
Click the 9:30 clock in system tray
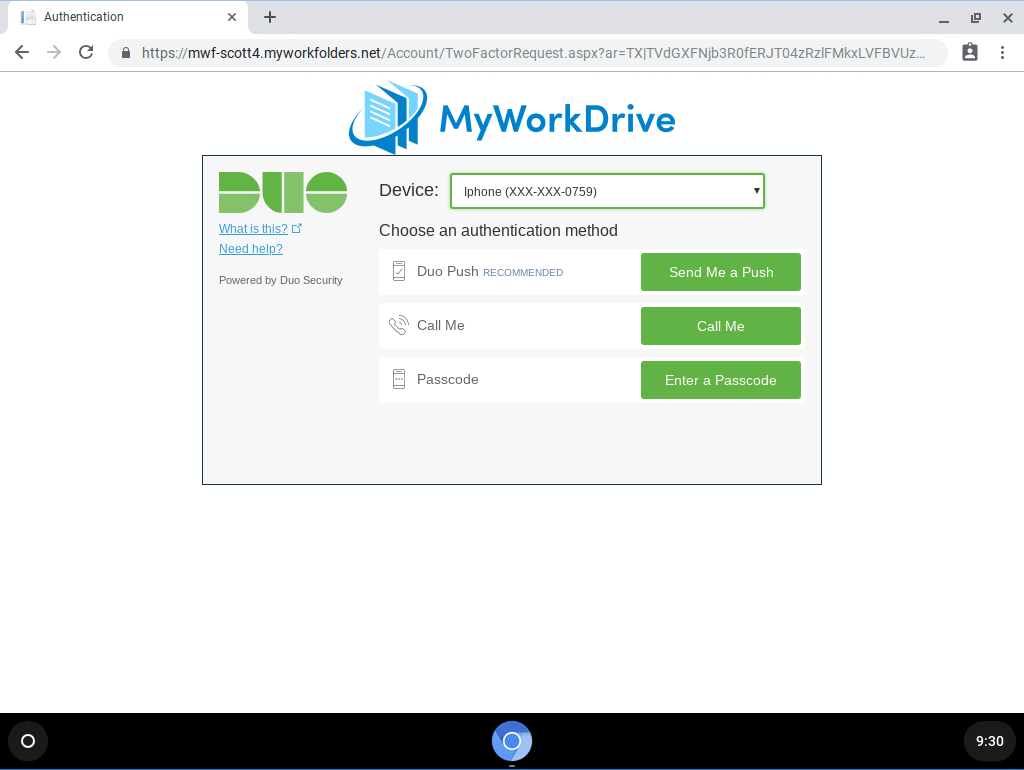pos(989,741)
